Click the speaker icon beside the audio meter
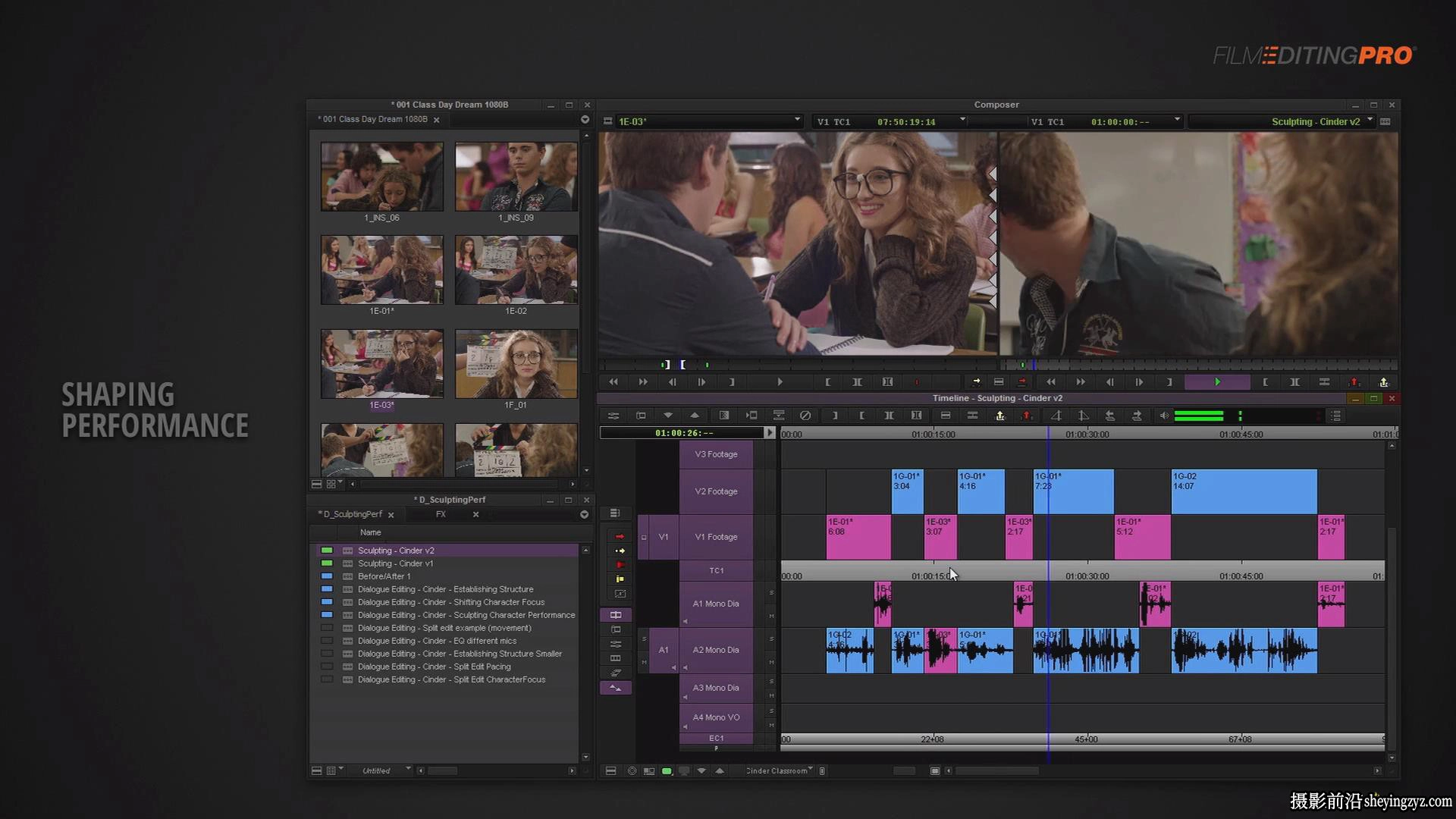Viewport: 1456px width, 819px height. coord(1164,416)
